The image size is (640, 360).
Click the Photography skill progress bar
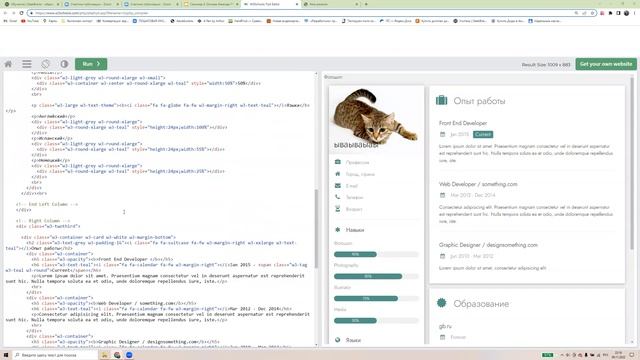(x=376, y=276)
